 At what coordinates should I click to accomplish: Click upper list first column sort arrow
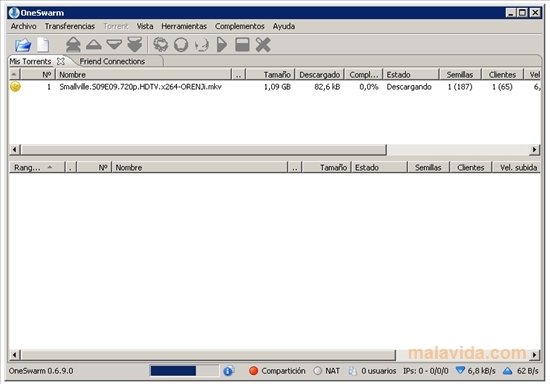14,74
